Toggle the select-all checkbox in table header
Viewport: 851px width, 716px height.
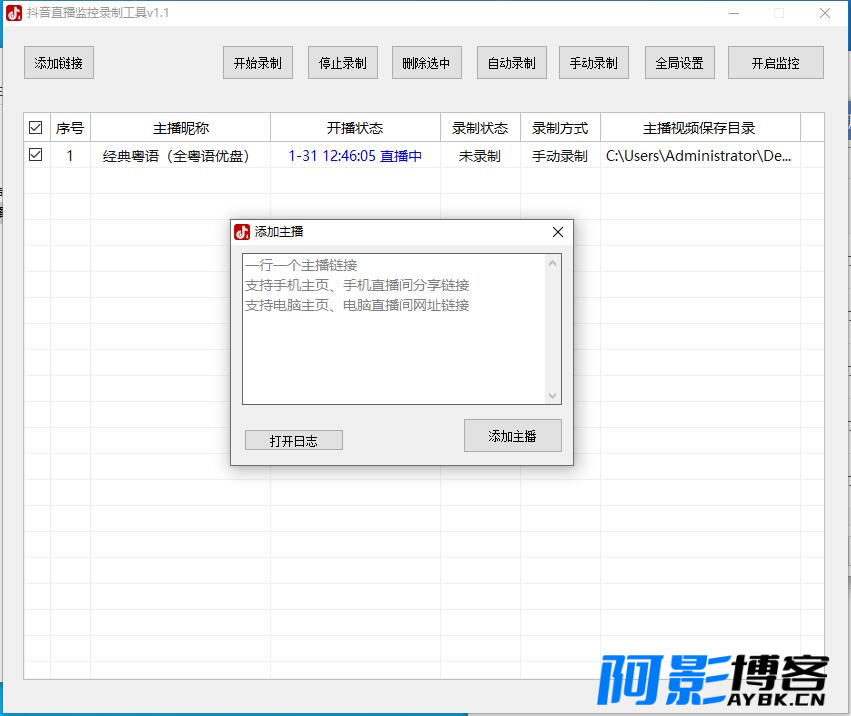tap(36, 128)
